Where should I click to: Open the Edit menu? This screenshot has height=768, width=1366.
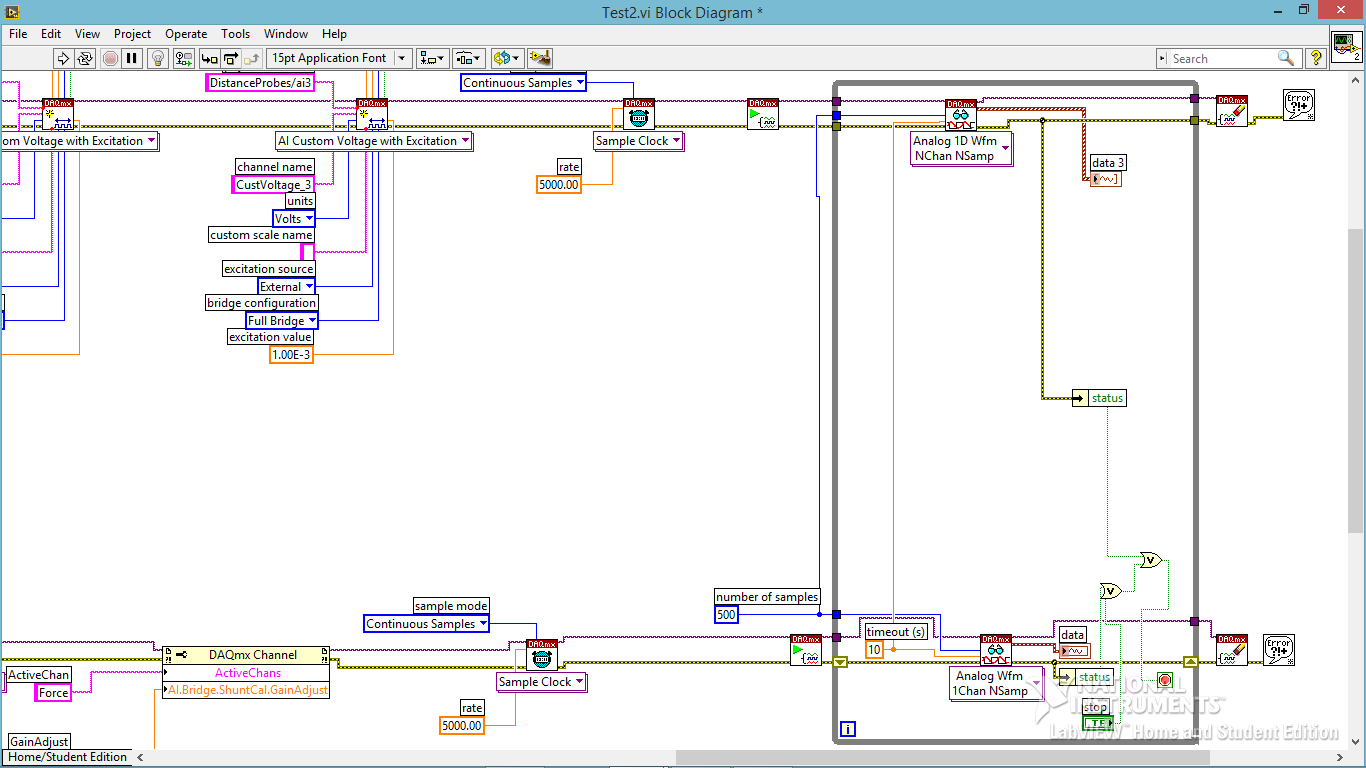(x=51, y=33)
